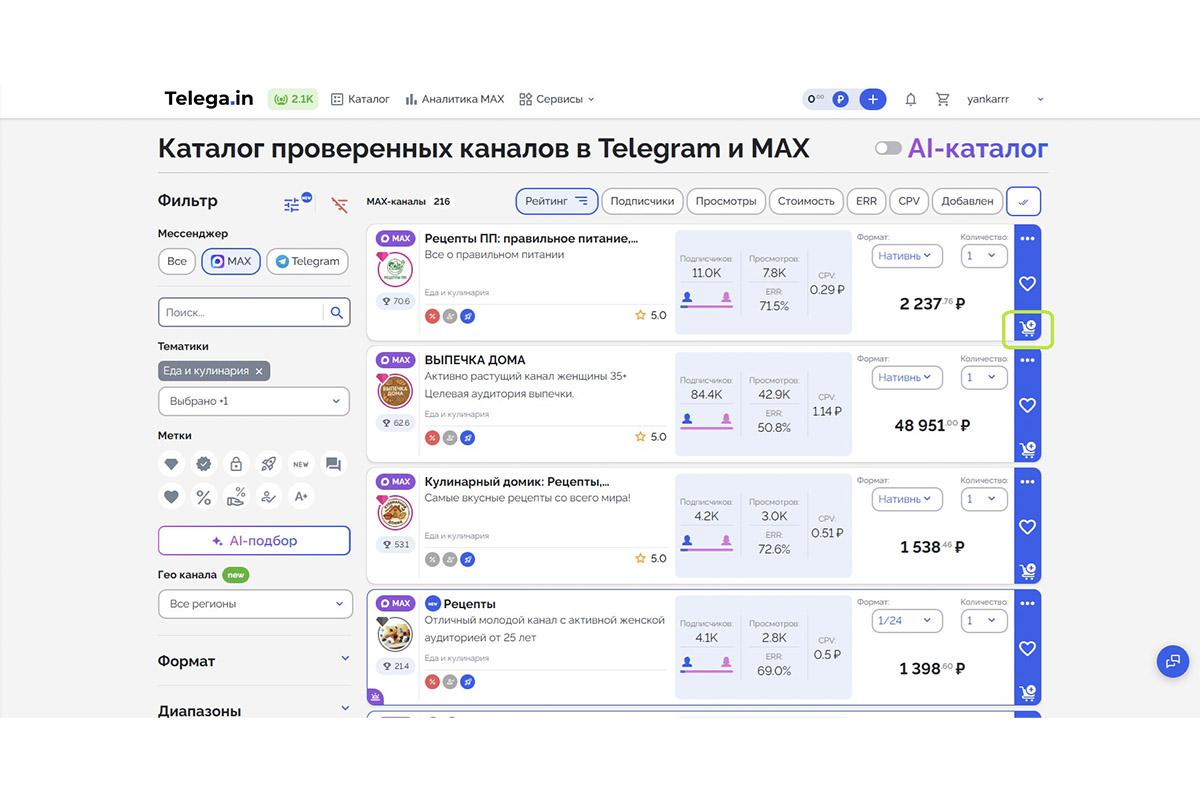Launch AI-подбор channel selection
Image resolution: width=1200 pixels, height=800 pixels.
pos(253,540)
